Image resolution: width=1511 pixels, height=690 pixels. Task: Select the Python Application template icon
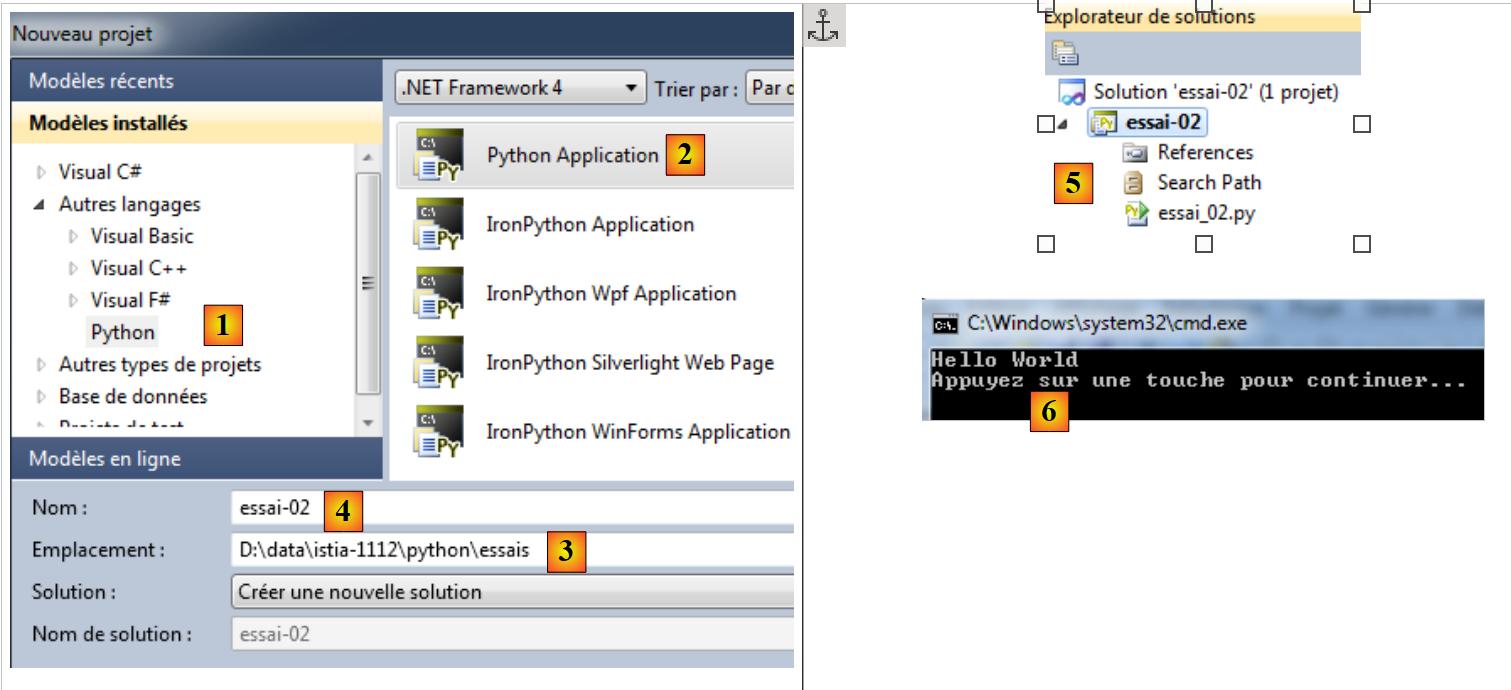click(x=438, y=156)
